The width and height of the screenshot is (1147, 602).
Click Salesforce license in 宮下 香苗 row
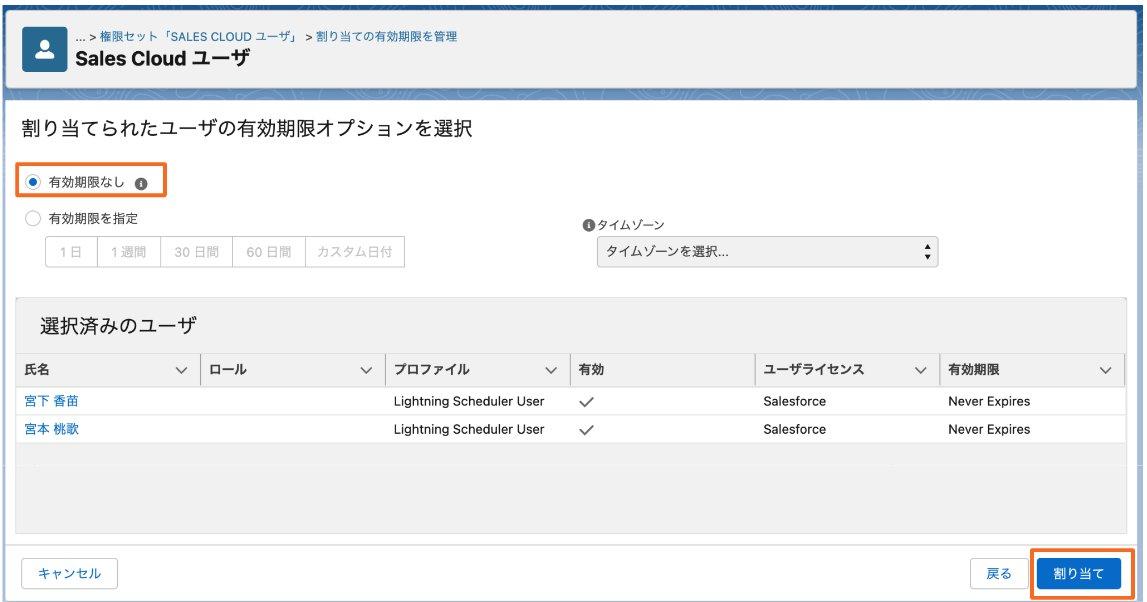pyautogui.click(x=794, y=401)
